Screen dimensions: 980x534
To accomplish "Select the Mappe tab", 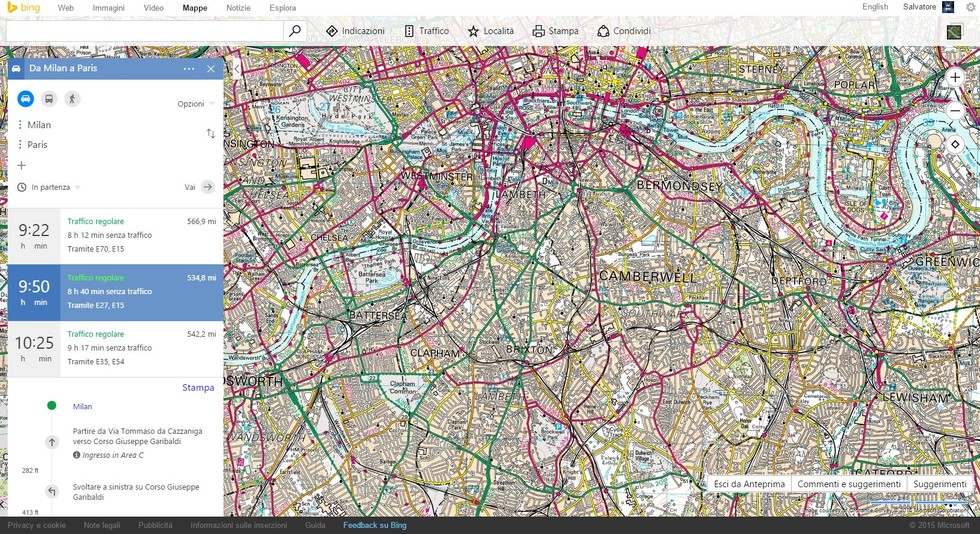I will pos(194,8).
